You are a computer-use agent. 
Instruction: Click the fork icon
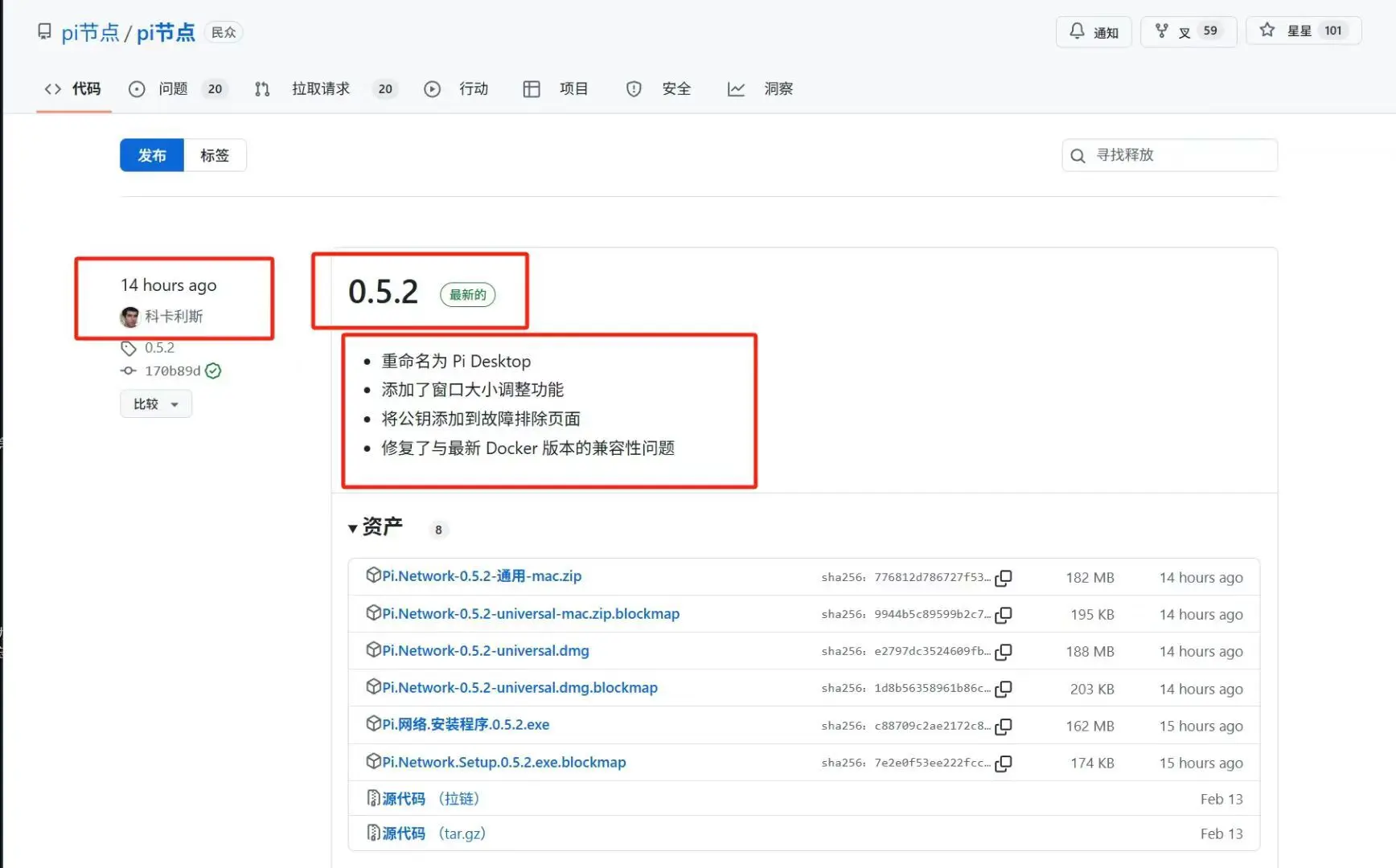1161,31
